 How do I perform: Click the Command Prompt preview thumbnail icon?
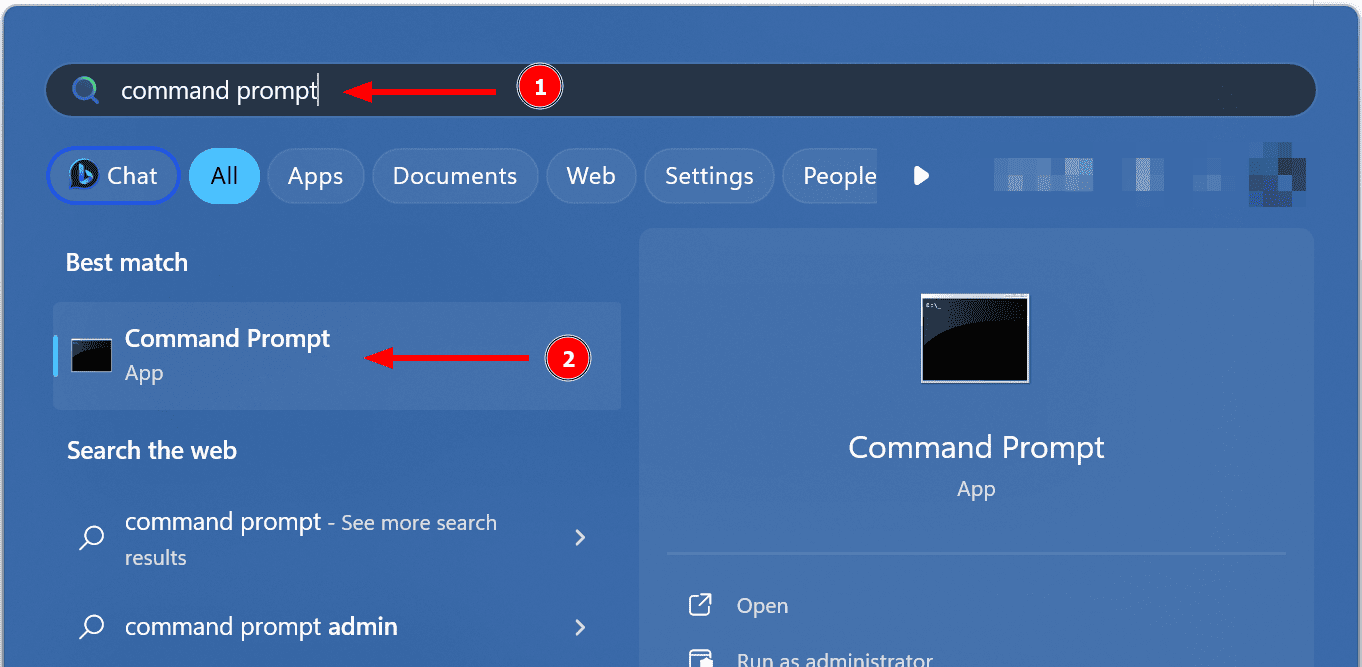(x=974, y=337)
